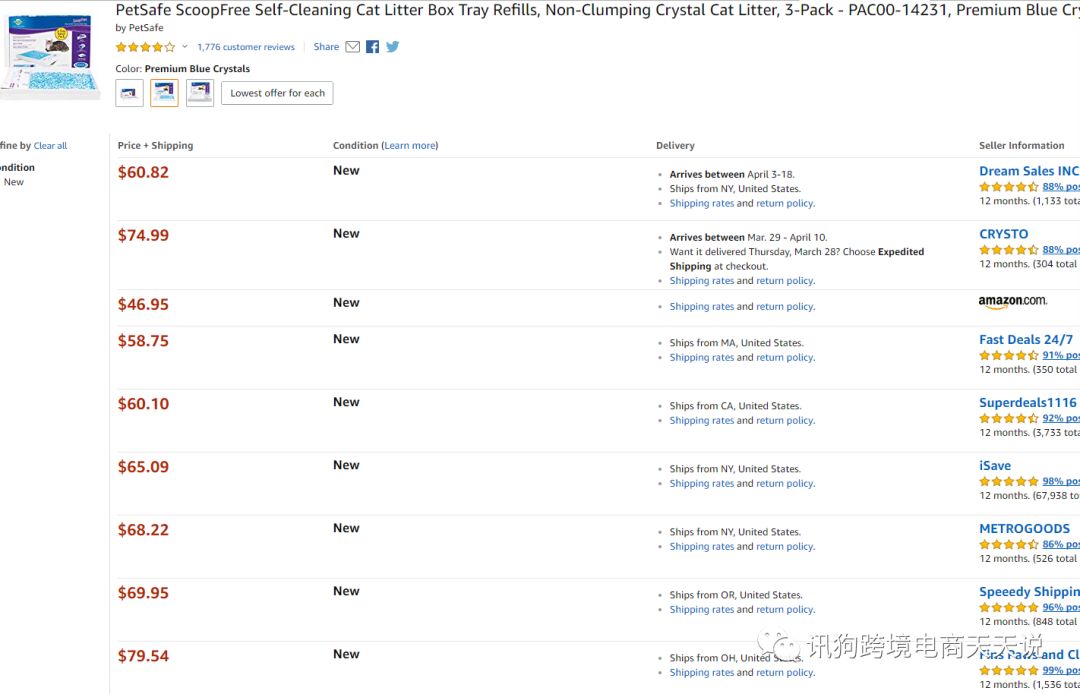Click Ships from CA, United States text

click(736, 406)
